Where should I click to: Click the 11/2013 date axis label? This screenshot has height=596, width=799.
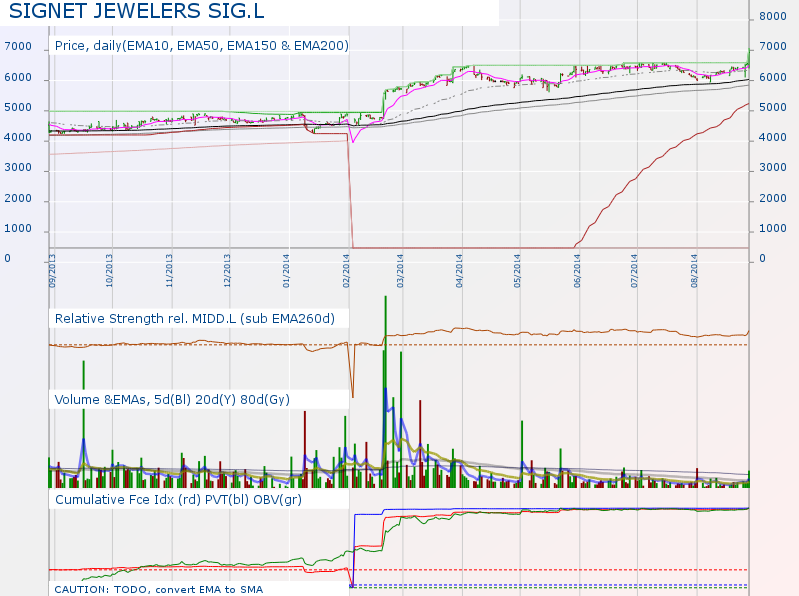pyautogui.click(x=169, y=271)
